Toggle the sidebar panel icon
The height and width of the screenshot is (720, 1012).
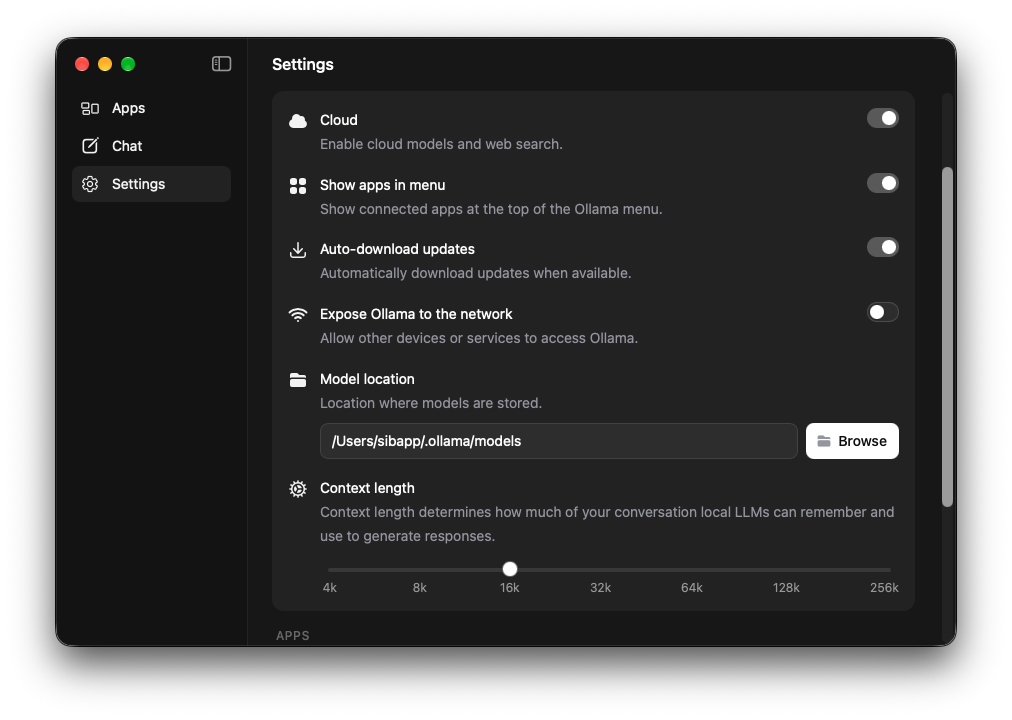click(221, 64)
